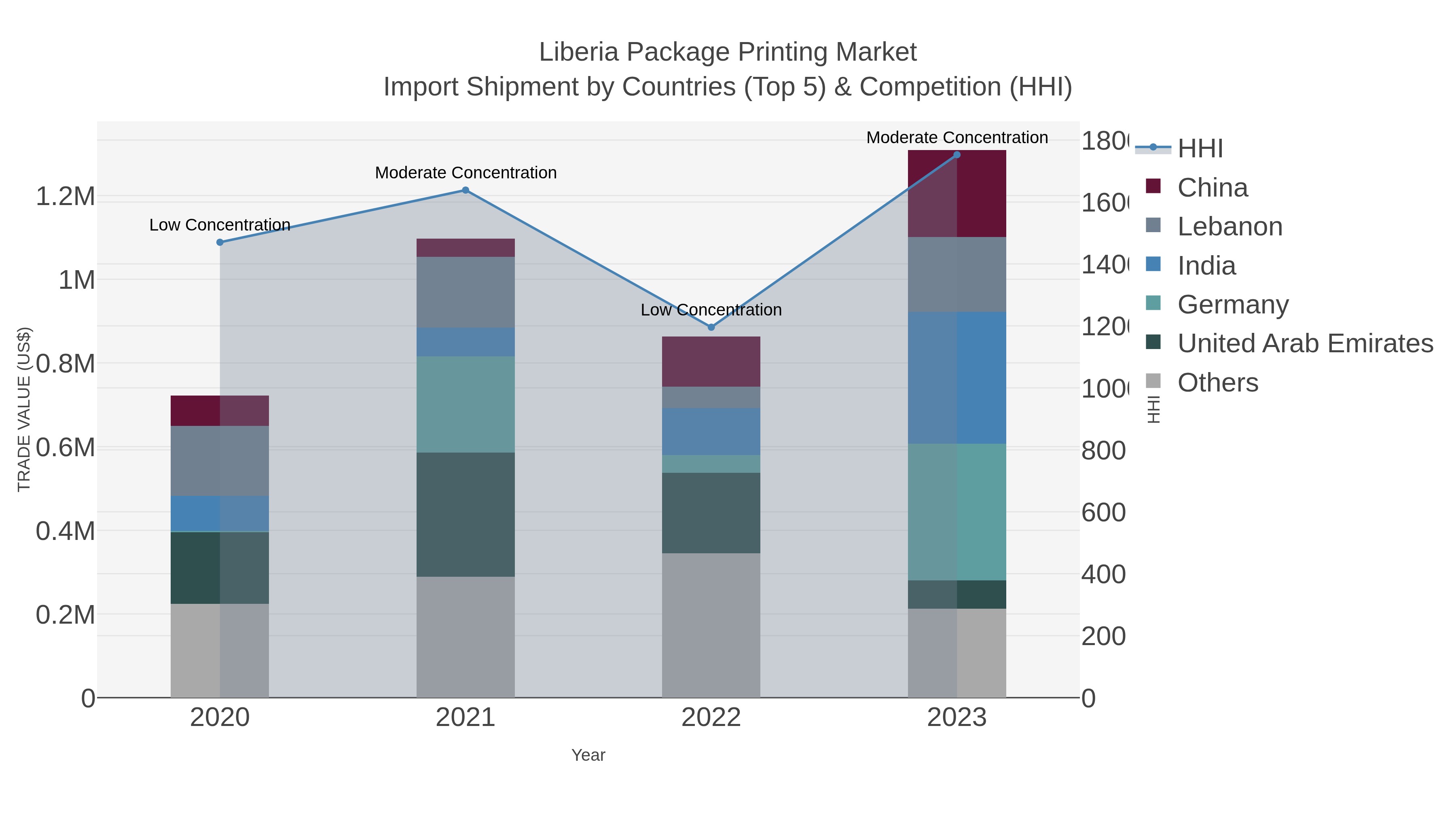Click the Lebanon slate legend swatch
The image size is (1456, 819).
pyautogui.click(x=1153, y=225)
